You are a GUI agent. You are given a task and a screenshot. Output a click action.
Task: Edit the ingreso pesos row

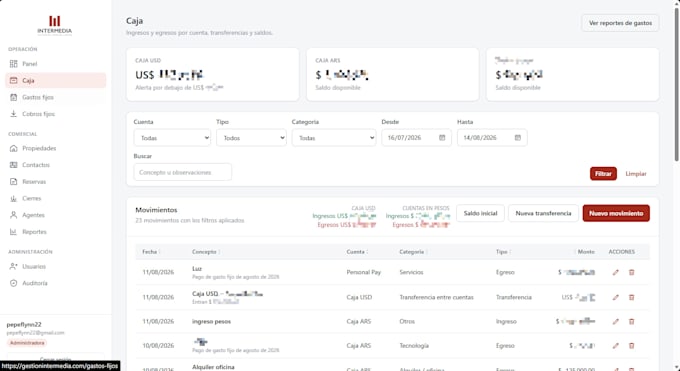[x=615, y=322]
